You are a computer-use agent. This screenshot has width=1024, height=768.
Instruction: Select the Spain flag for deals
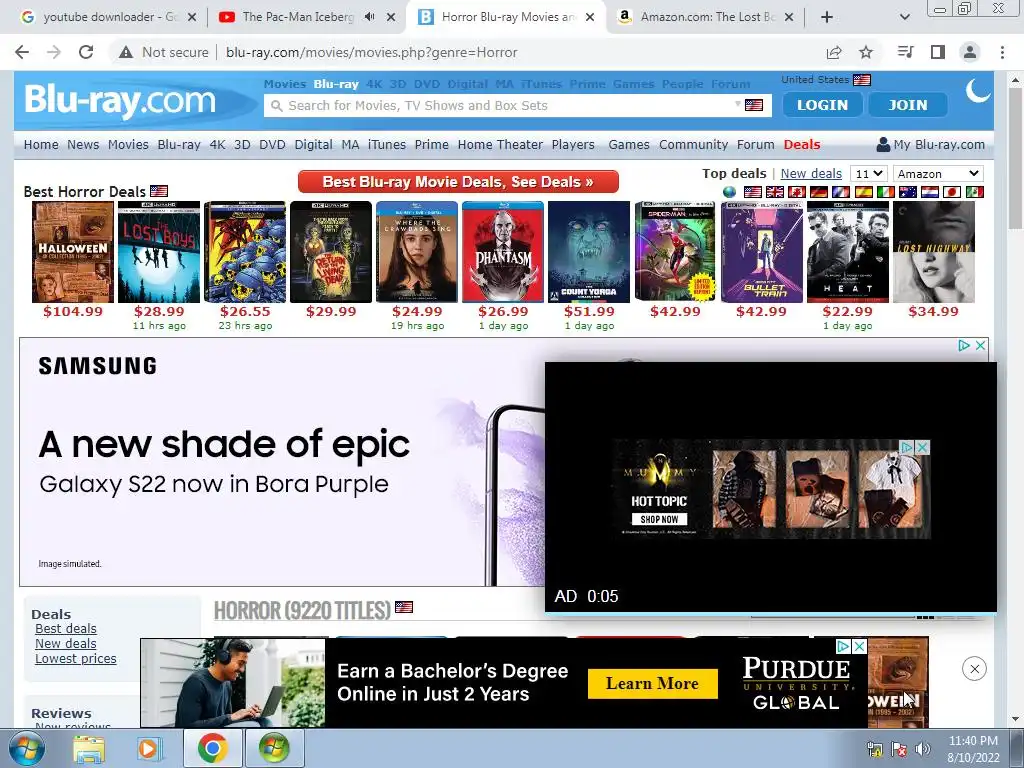(863, 192)
